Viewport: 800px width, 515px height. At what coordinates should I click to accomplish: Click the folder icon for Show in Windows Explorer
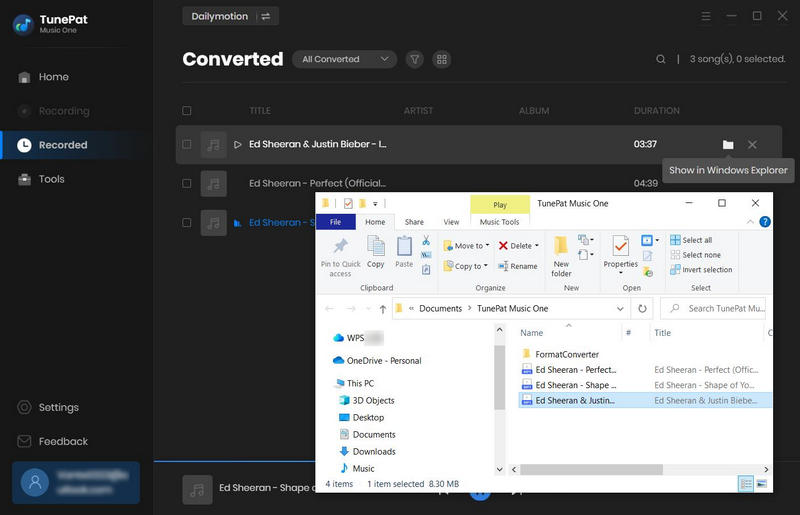pos(728,145)
